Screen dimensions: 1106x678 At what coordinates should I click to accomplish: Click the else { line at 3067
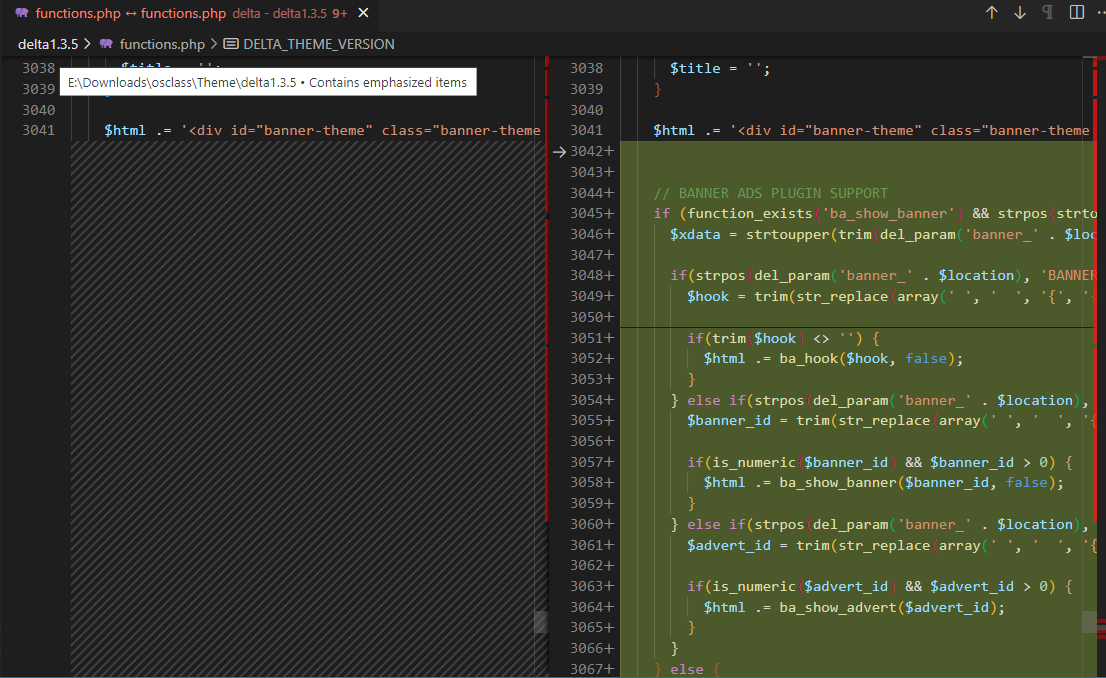(x=686, y=669)
